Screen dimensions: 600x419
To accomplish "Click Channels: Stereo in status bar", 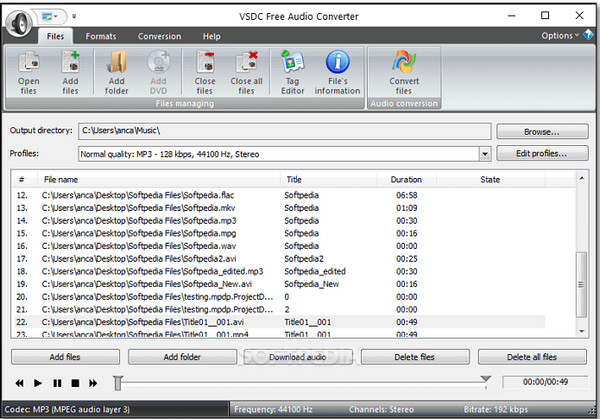I will click(381, 409).
